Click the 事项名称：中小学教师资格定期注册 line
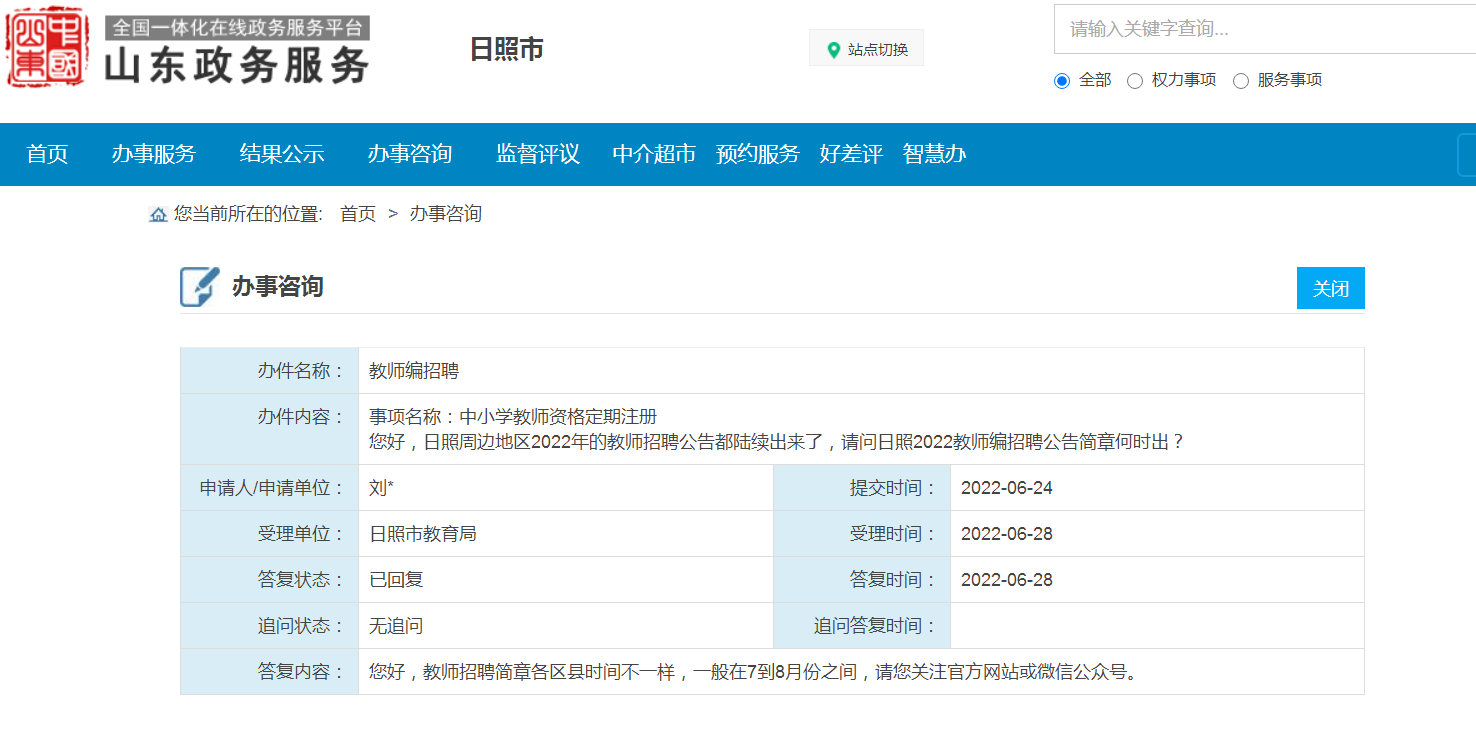The height and width of the screenshot is (737, 1476). [x=513, y=417]
